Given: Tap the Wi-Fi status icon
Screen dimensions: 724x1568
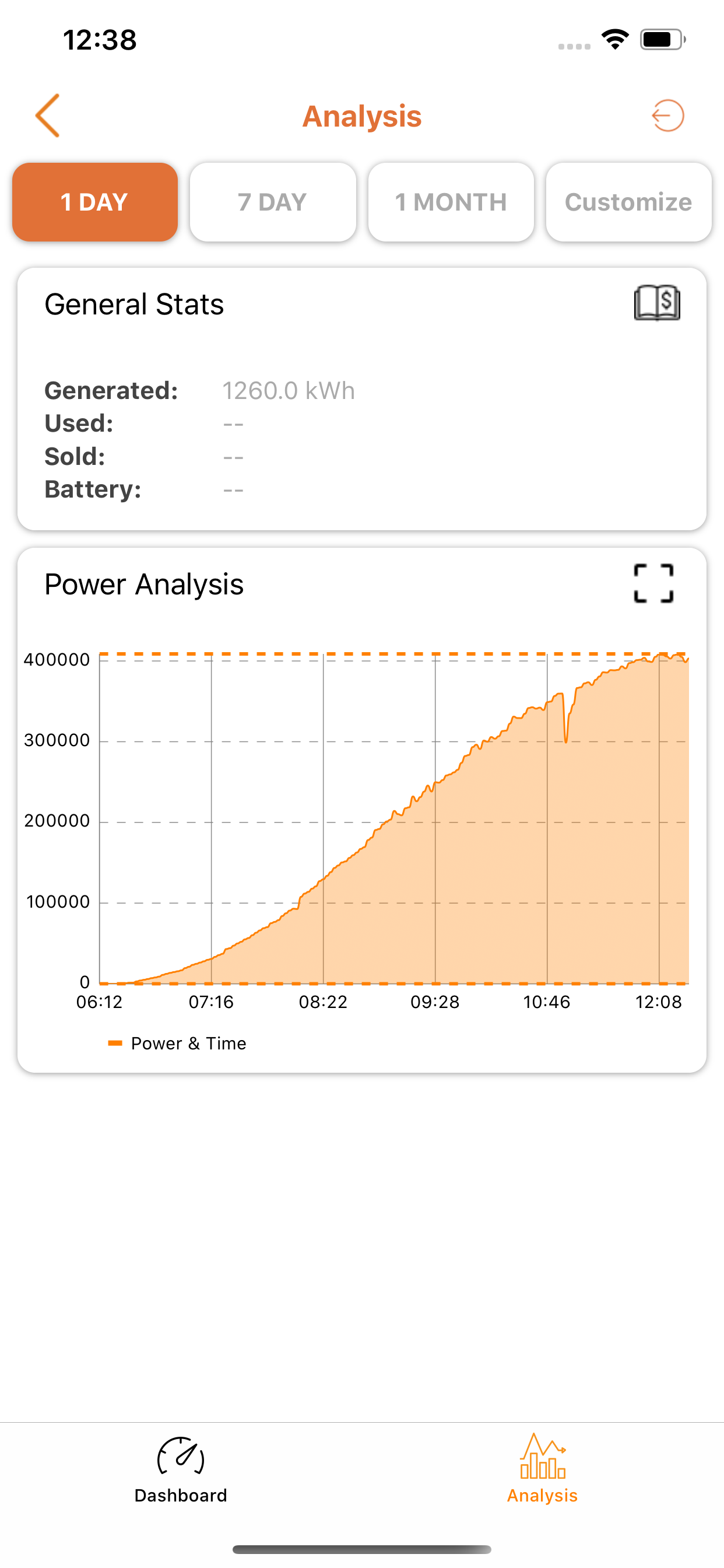Looking at the screenshot, I should [615, 40].
